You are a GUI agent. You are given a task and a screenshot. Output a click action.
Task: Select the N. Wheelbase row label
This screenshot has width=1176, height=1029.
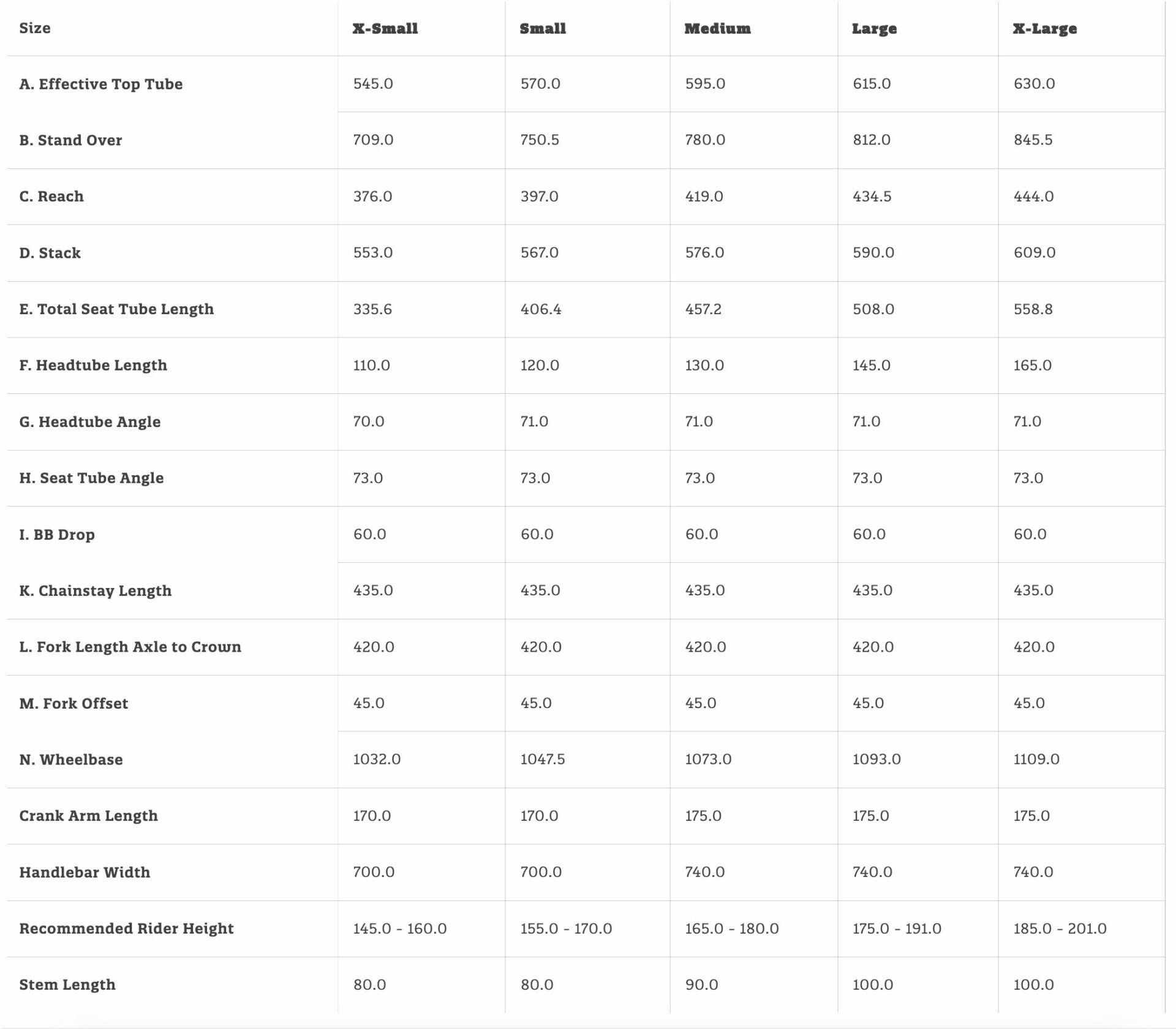pyautogui.click(x=71, y=759)
